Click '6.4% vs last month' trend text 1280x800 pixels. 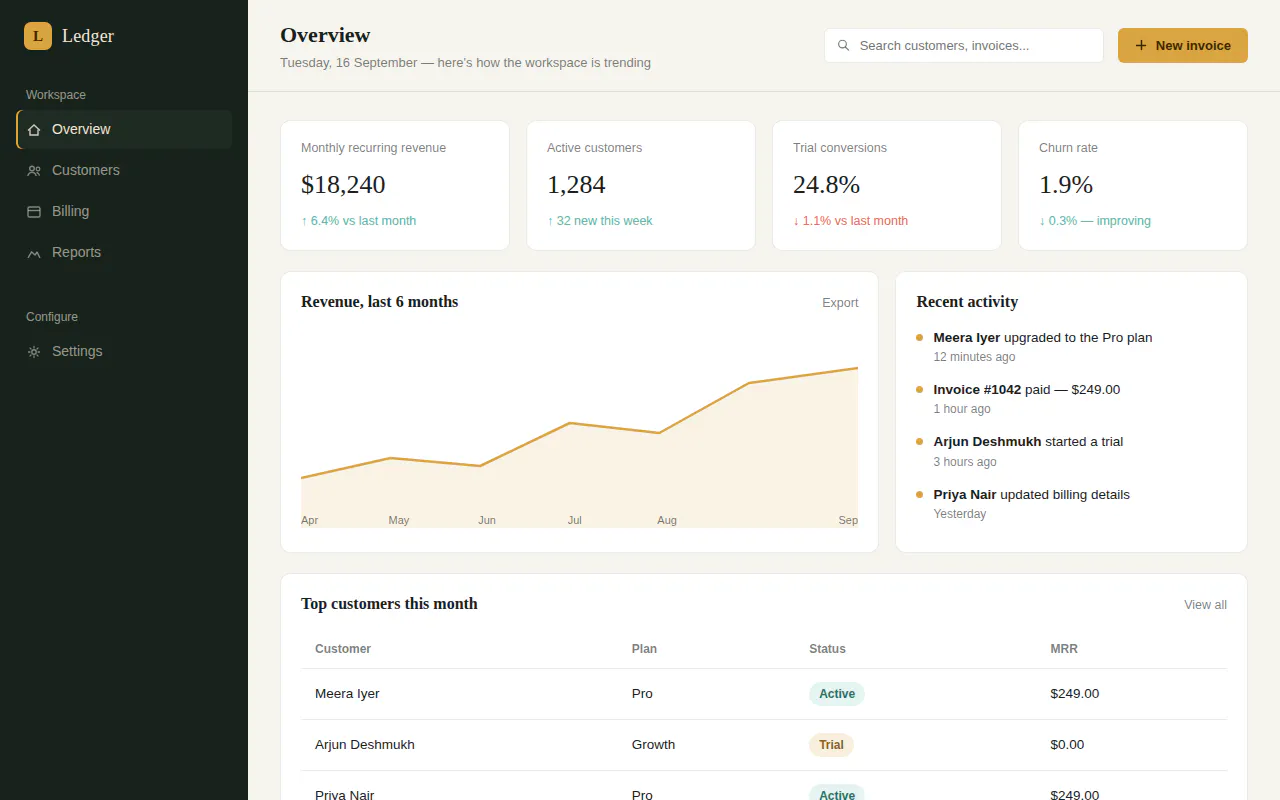[x=359, y=221]
